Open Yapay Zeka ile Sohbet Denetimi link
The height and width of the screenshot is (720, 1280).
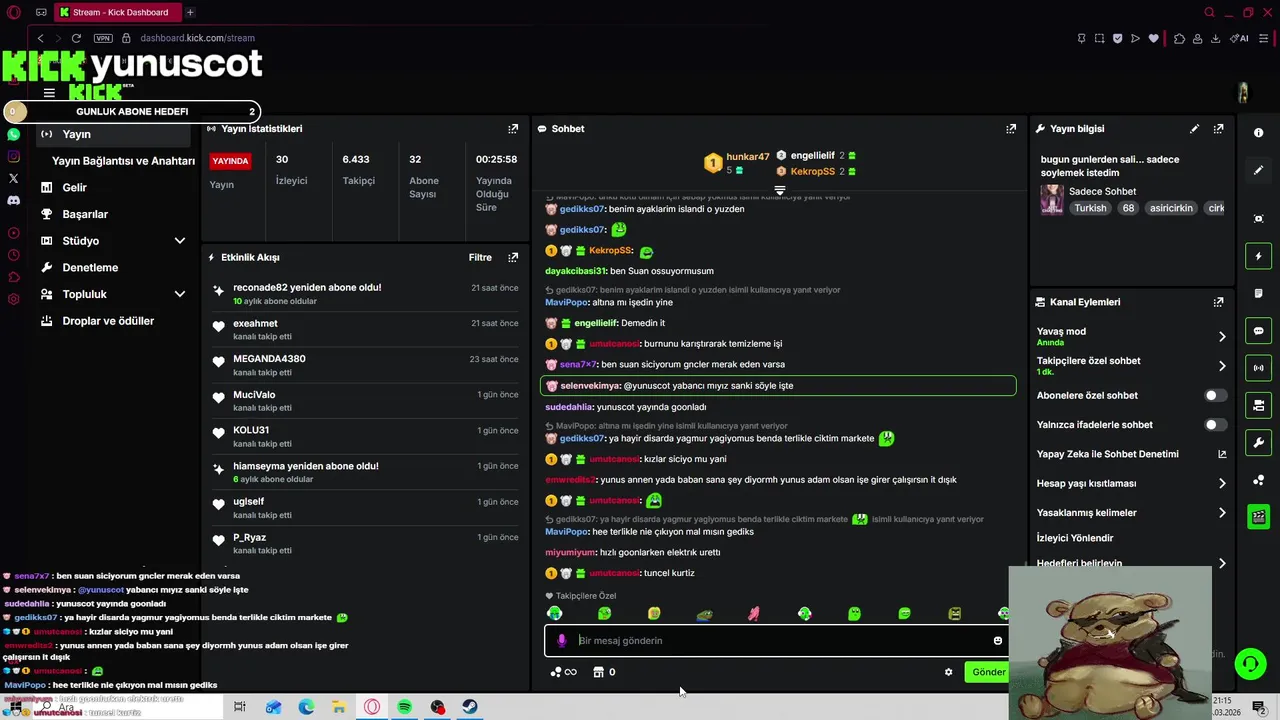[1130, 454]
